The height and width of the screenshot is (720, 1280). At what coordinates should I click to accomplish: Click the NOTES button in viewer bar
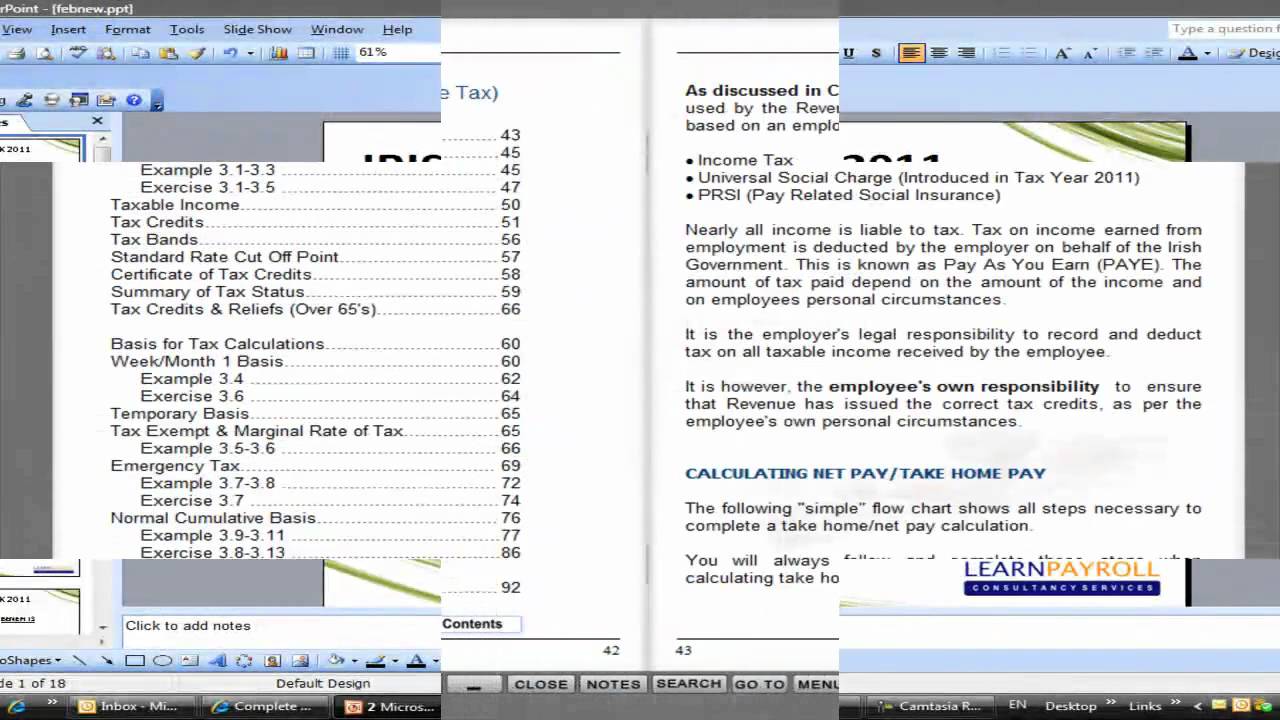click(613, 684)
